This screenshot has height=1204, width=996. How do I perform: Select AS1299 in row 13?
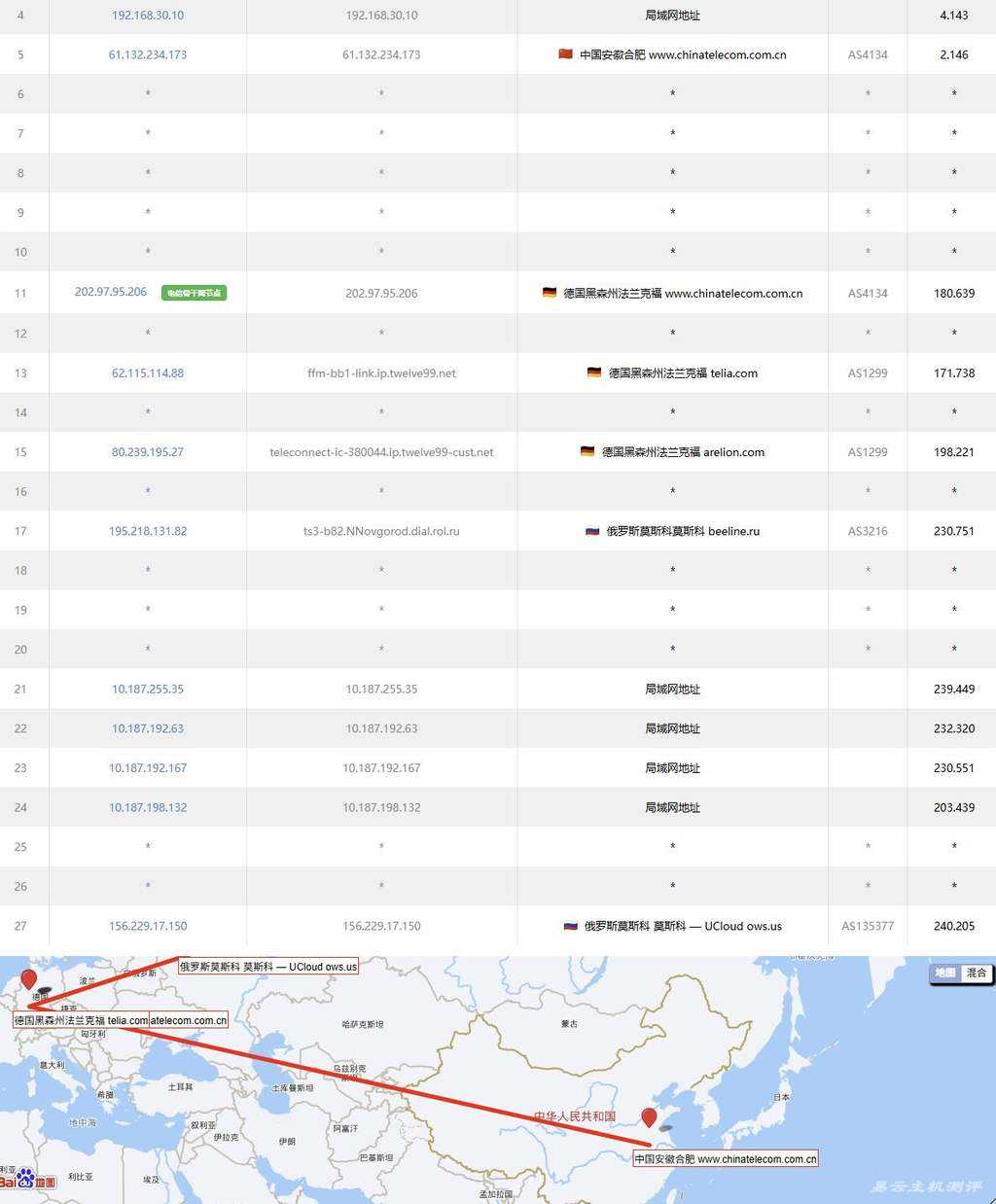[868, 373]
